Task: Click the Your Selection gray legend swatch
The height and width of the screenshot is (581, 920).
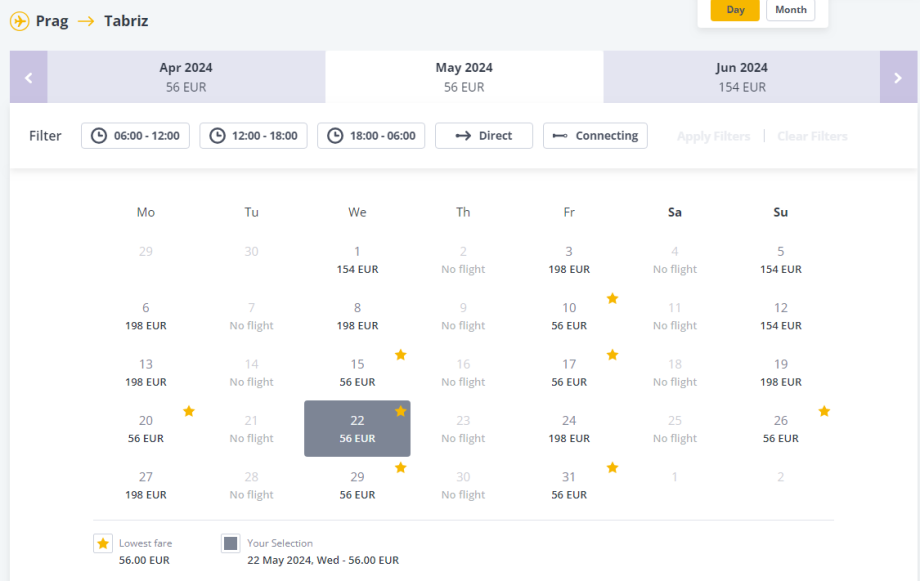Action: tap(231, 543)
